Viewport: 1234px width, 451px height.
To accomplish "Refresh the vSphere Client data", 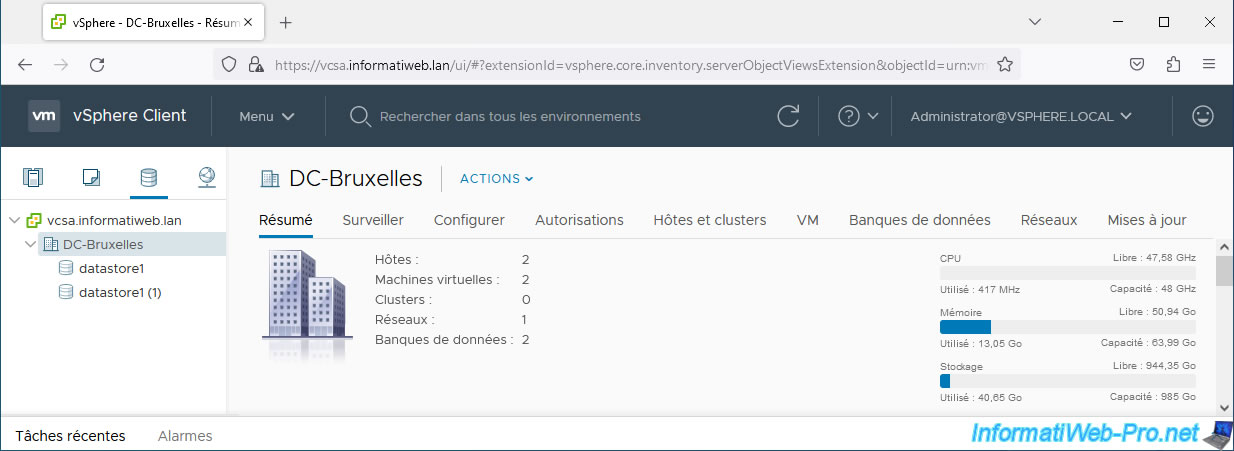I will click(x=788, y=116).
